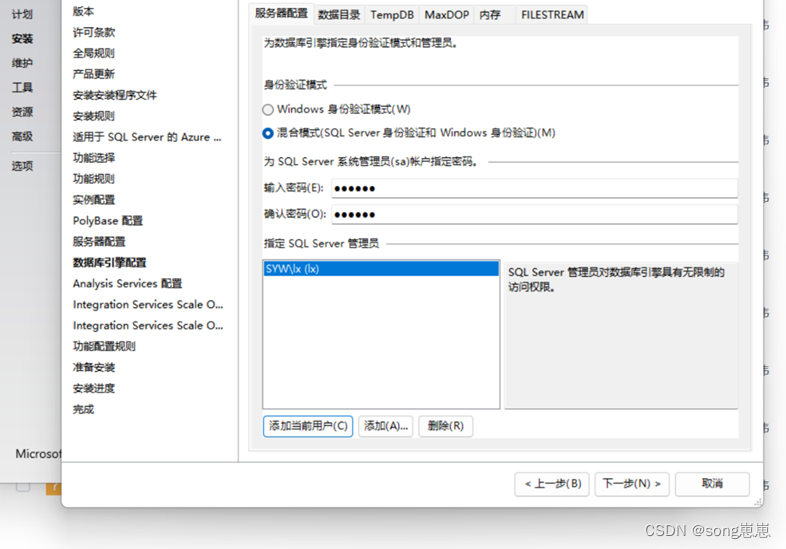Open the MaxDOP tab

[x=446, y=15]
